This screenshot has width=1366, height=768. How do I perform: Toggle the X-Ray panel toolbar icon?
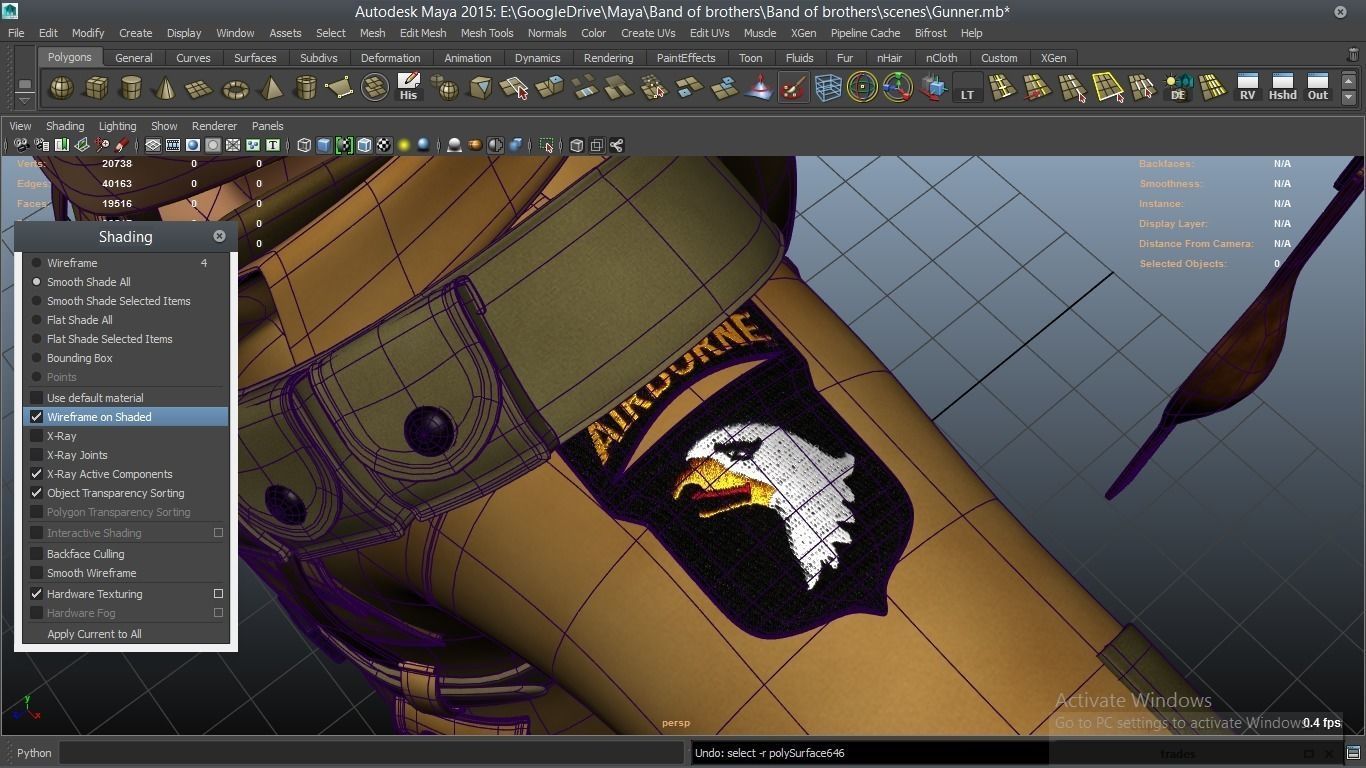click(x=576, y=145)
